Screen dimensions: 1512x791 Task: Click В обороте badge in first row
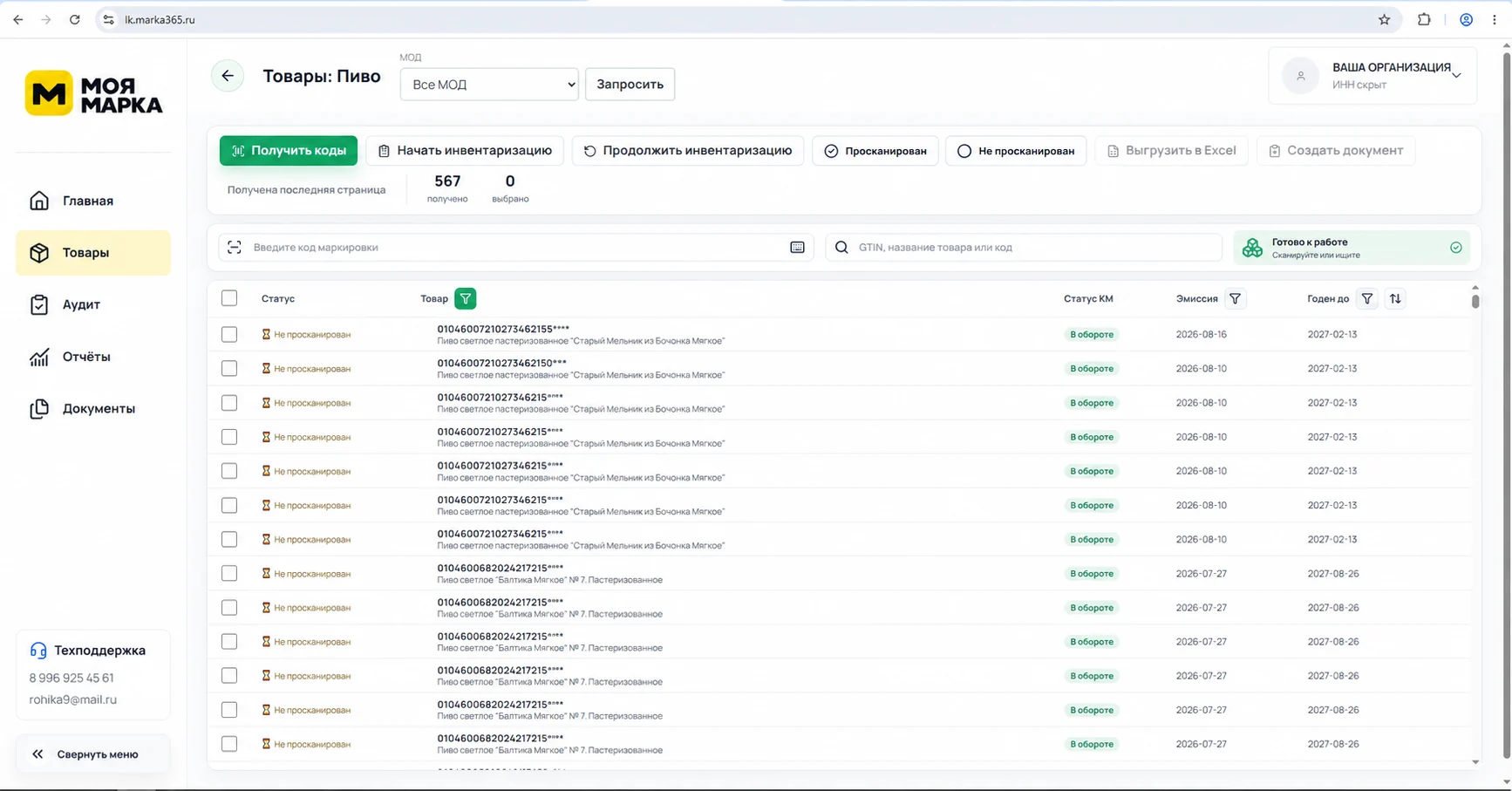pyautogui.click(x=1092, y=335)
